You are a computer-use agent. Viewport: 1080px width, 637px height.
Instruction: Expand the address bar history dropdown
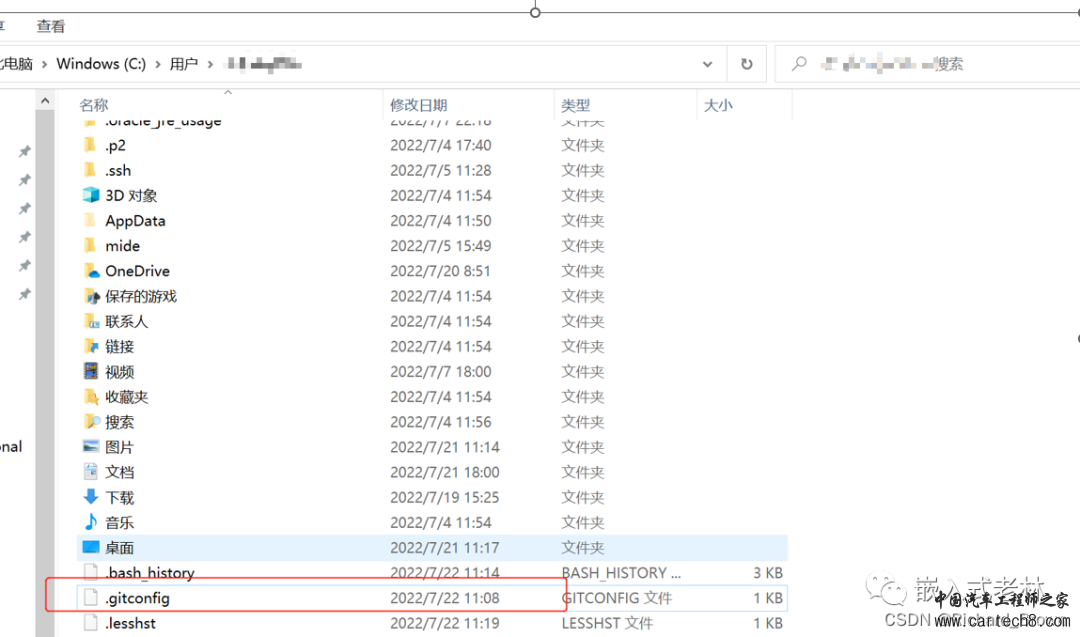(x=707, y=64)
